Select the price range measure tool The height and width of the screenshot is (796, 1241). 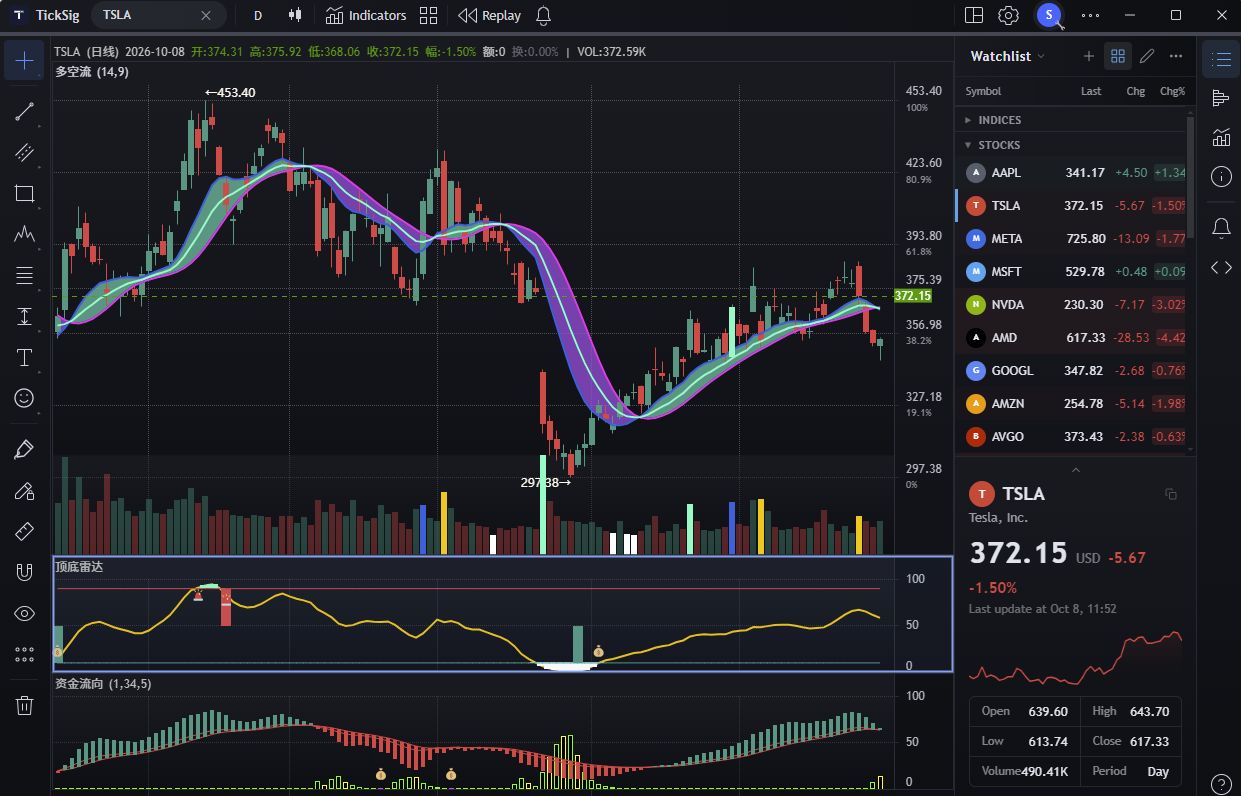24,316
